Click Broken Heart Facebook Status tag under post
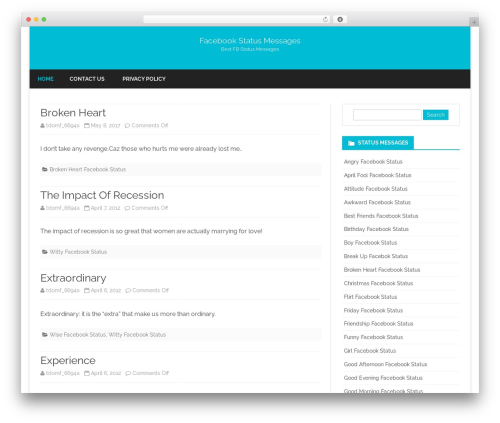 [x=88, y=169]
